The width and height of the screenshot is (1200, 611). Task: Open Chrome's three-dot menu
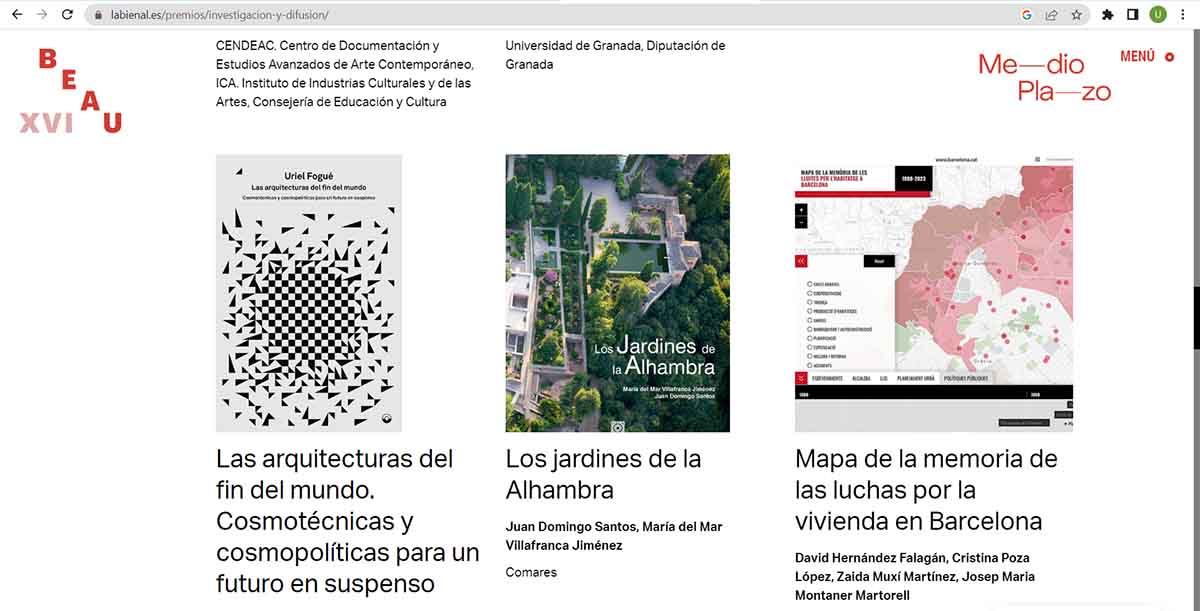tap(1184, 15)
